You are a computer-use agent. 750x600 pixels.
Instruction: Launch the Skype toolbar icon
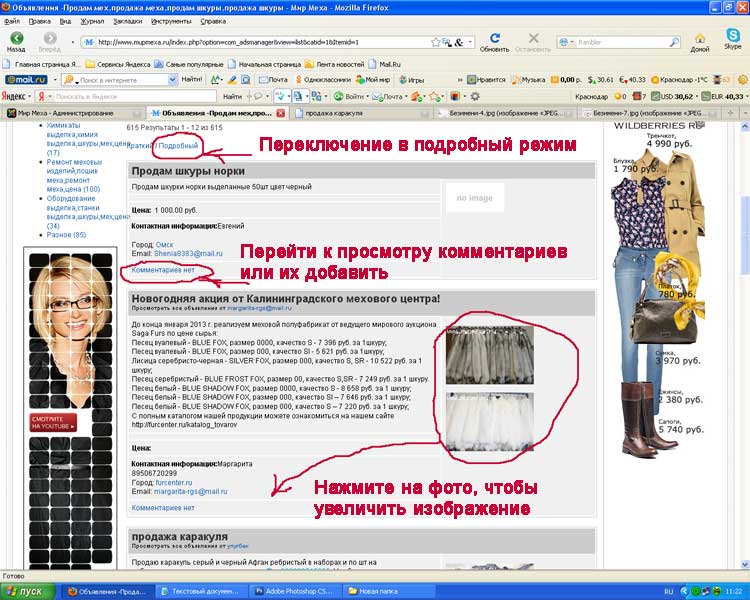coord(732,35)
